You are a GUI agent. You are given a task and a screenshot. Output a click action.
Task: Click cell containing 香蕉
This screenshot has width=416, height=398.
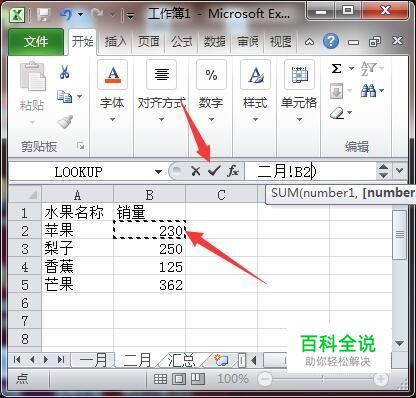77,266
